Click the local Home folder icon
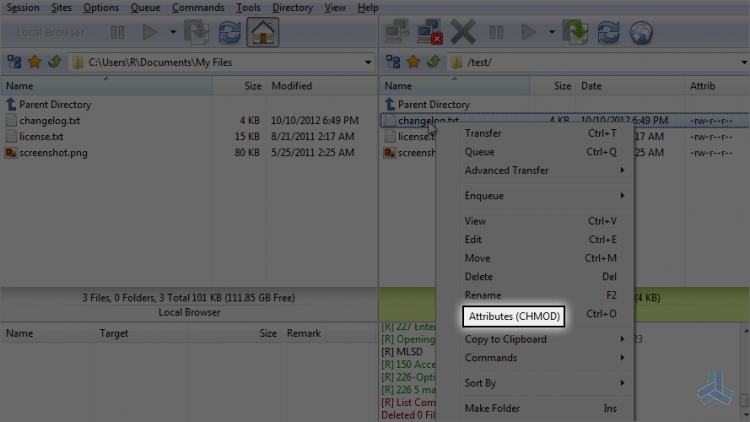This screenshot has height=422, width=750. tap(263, 33)
